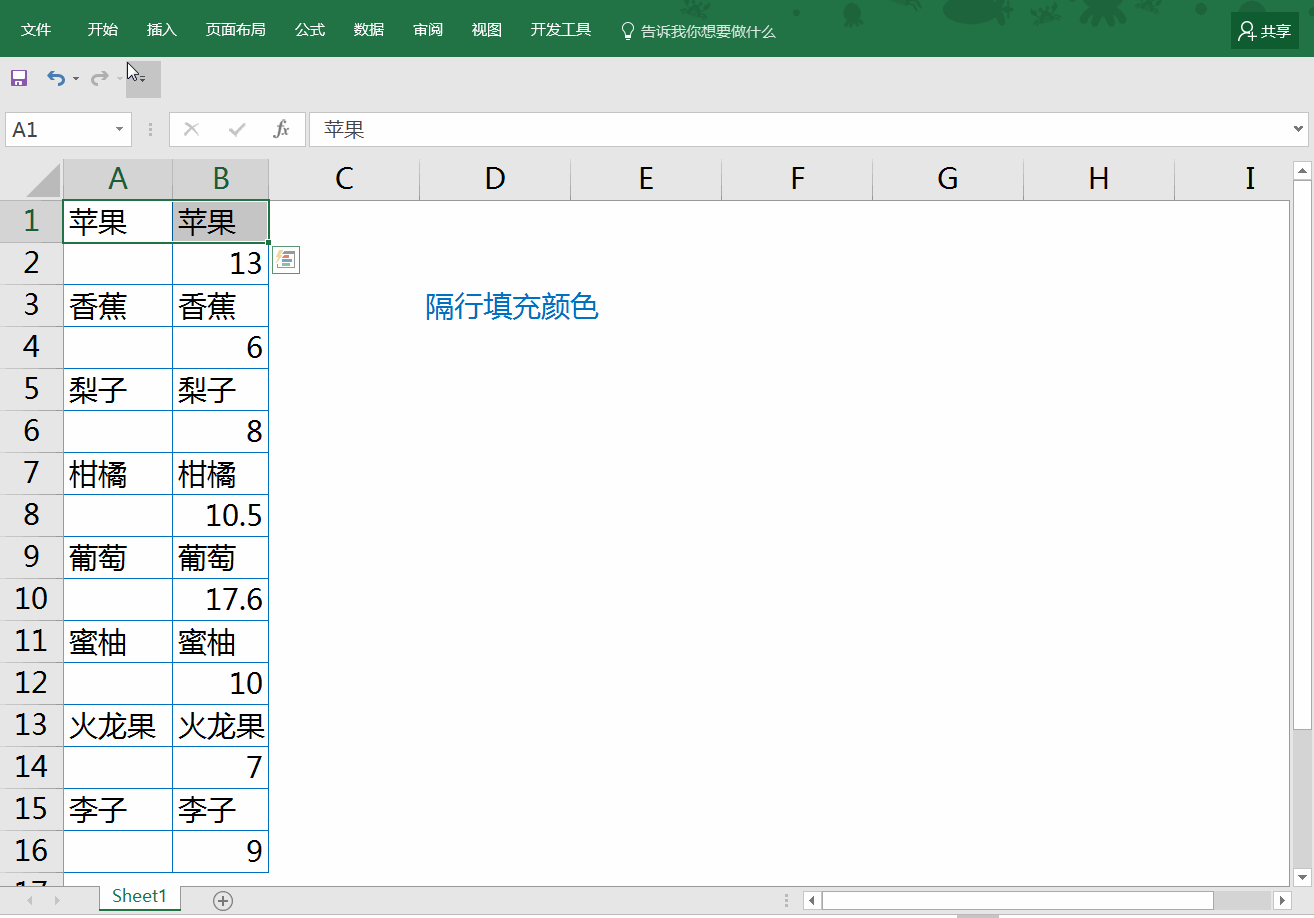Click vertical scrollbar down arrow

click(x=1302, y=877)
